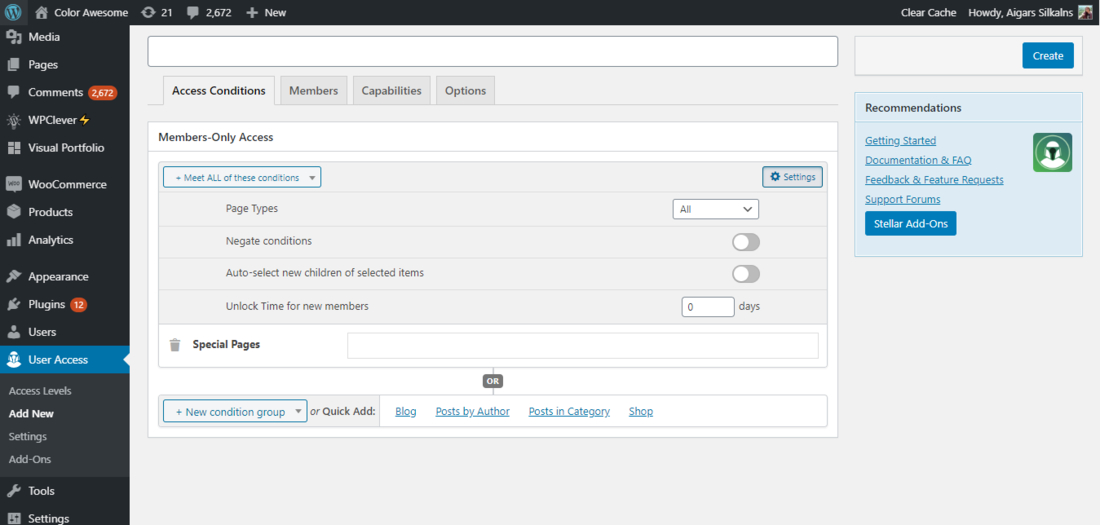The height and width of the screenshot is (525, 1100).
Task: Open Settings submenu under User Access
Action: click(28, 437)
